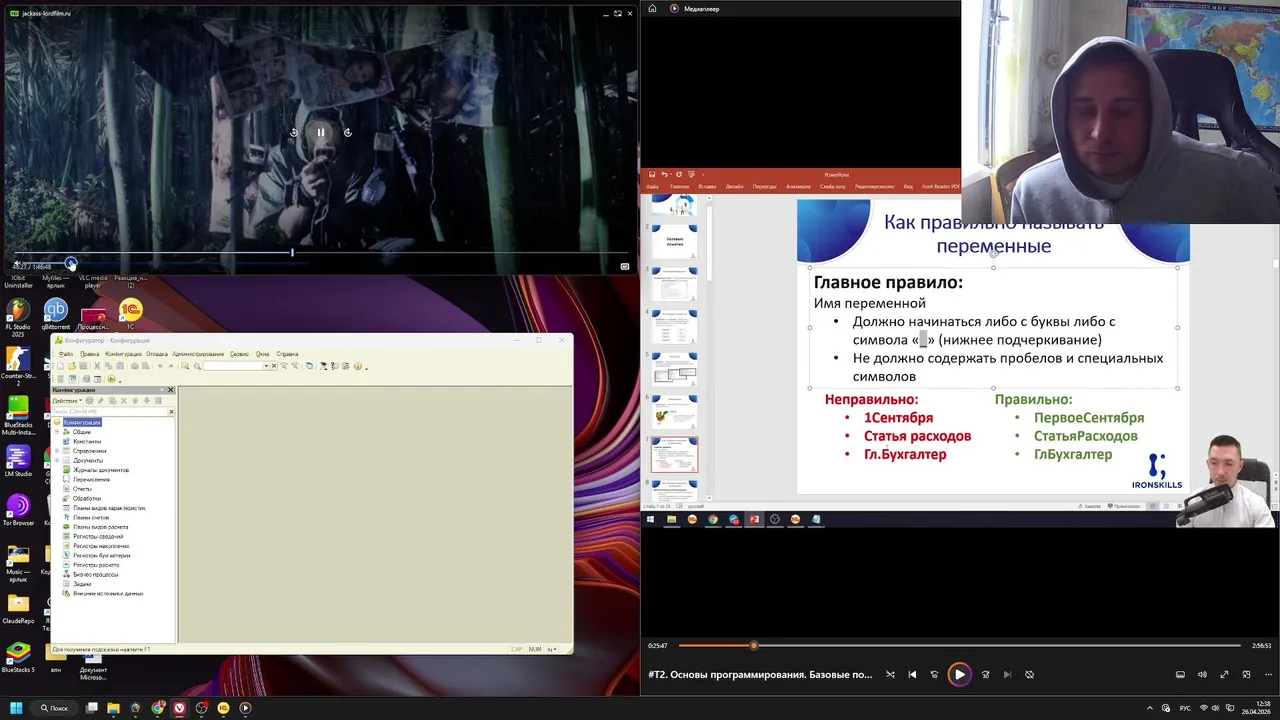
Task: Click new document icon in Конфигуратор toolbar
Action: [x=60, y=366]
